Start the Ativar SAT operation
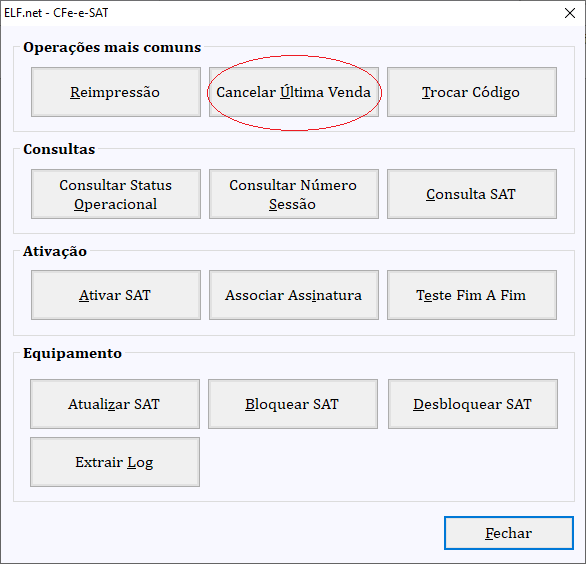586x564 pixels. coord(116,295)
